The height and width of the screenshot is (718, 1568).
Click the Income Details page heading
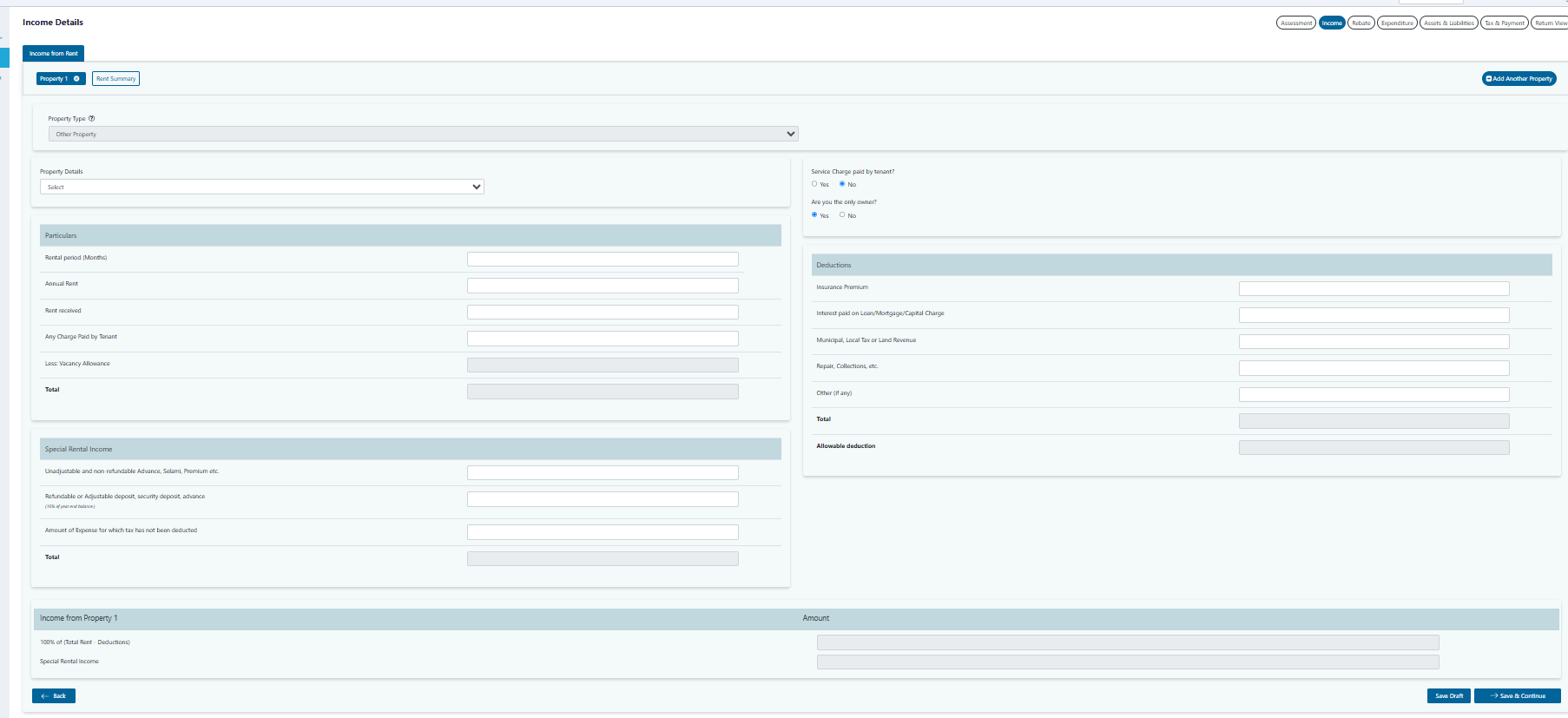click(x=53, y=23)
